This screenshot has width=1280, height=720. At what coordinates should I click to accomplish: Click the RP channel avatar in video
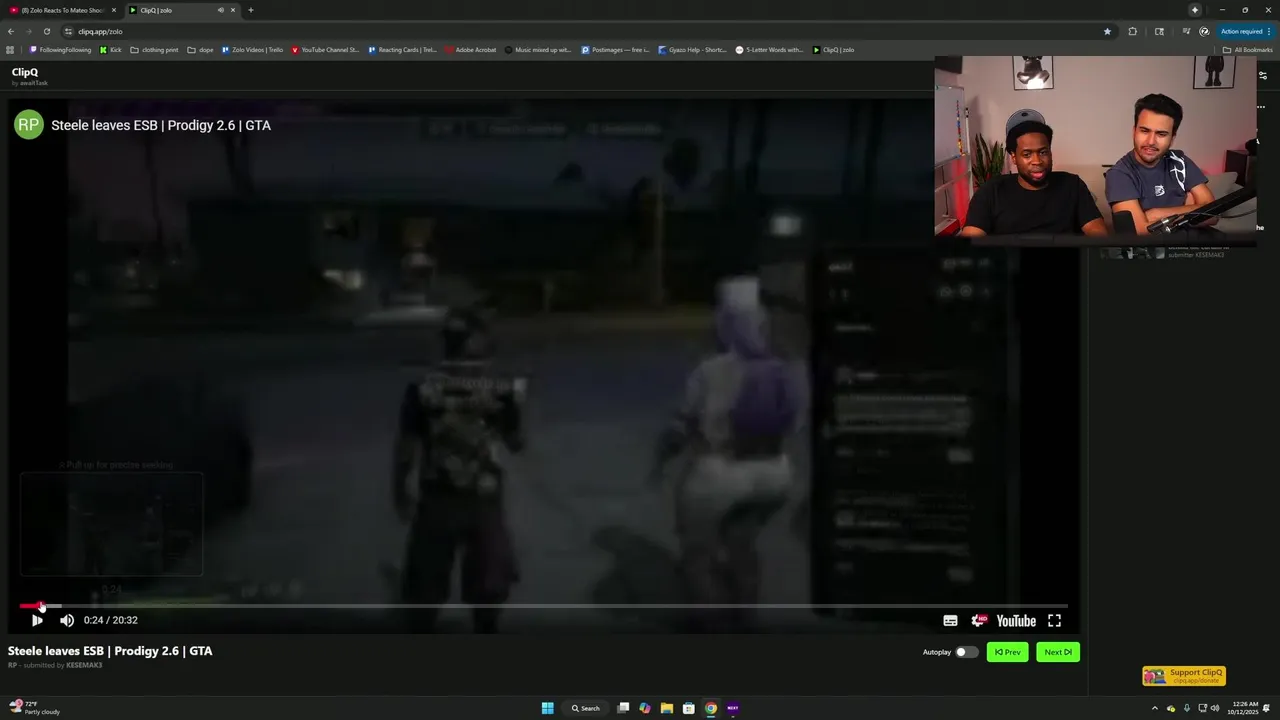tap(28, 124)
